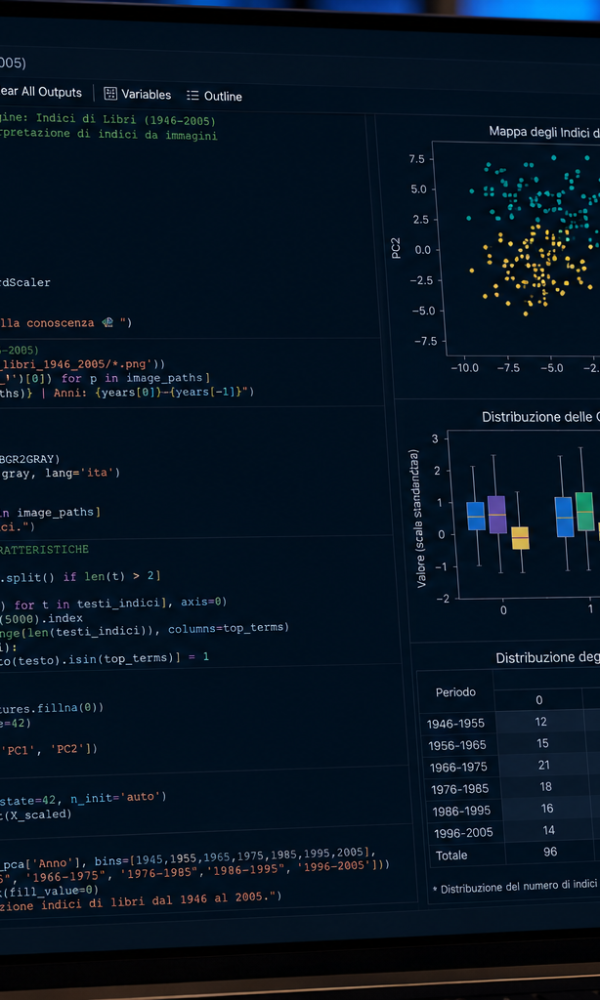Select the '1986-1995' row label

(x=461, y=811)
